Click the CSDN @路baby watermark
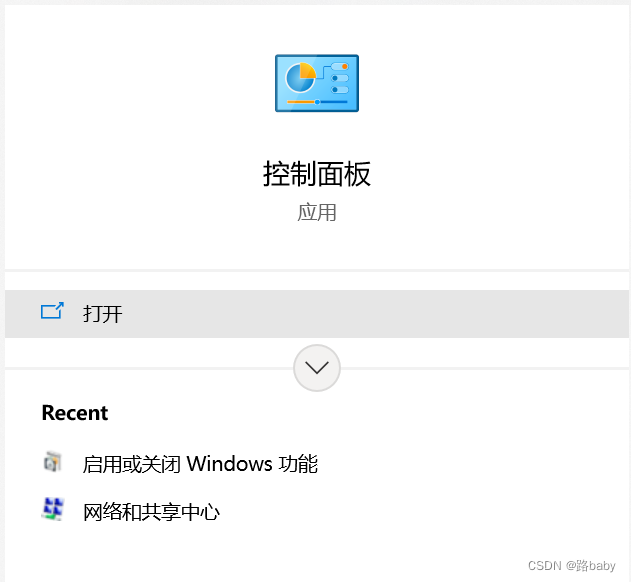Viewport: 631px width, 582px height. click(x=571, y=565)
